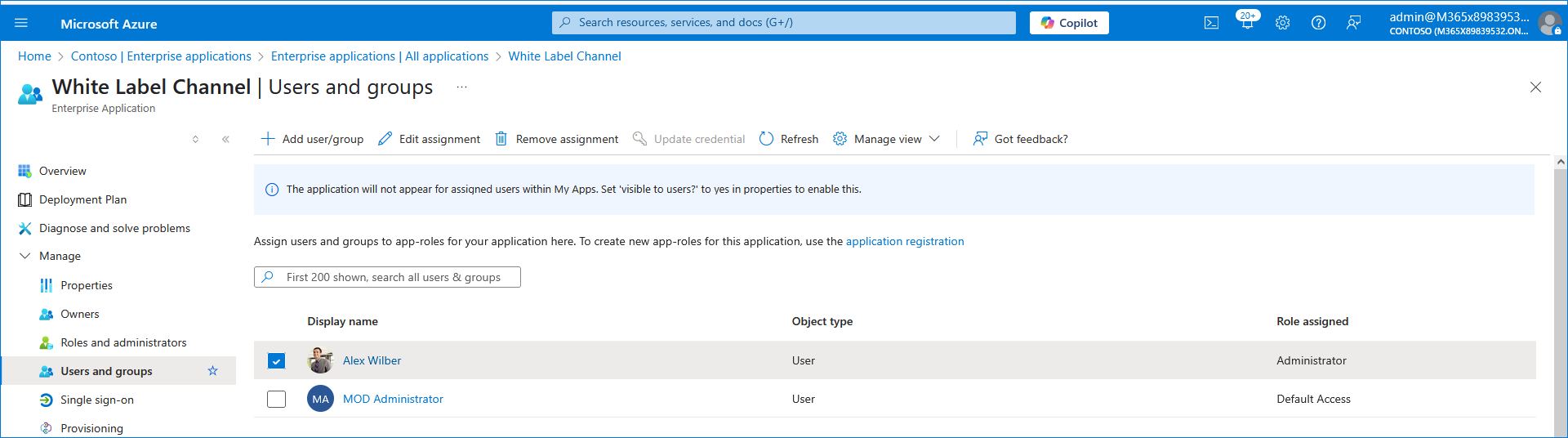The image size is (1568, 438).
Task: Open the portal hamburger menu
Action: point(21,23)
